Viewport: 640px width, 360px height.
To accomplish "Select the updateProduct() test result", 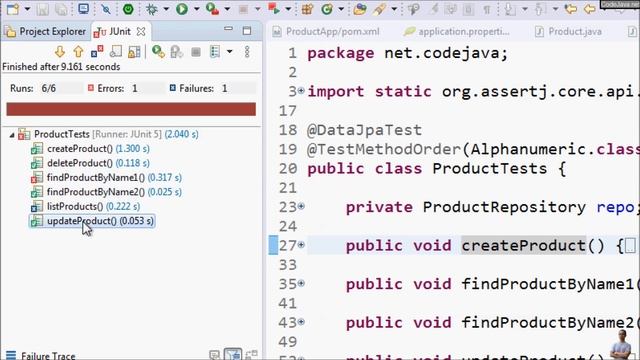I will 93,221.
